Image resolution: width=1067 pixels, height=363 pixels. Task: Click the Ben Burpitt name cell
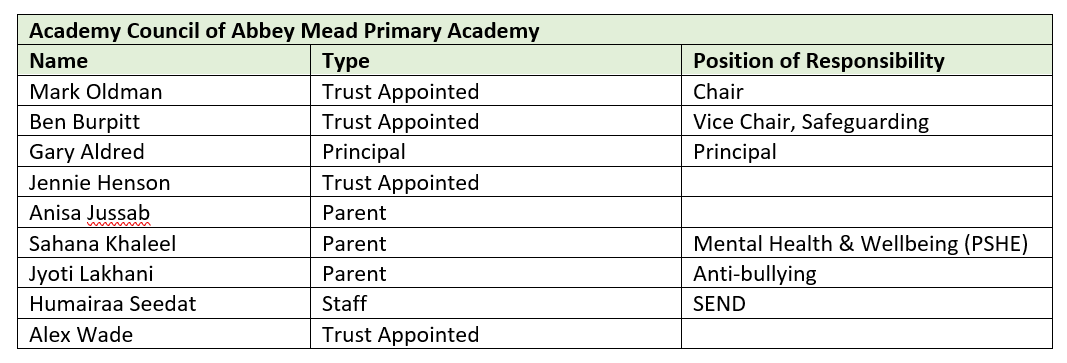(164, 121)
